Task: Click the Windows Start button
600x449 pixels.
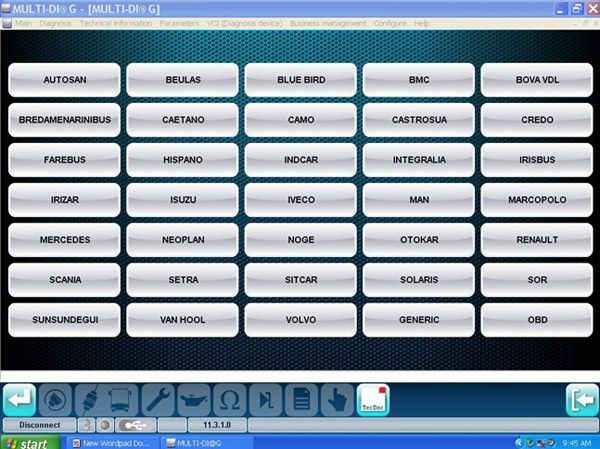Action: point(27,442)
